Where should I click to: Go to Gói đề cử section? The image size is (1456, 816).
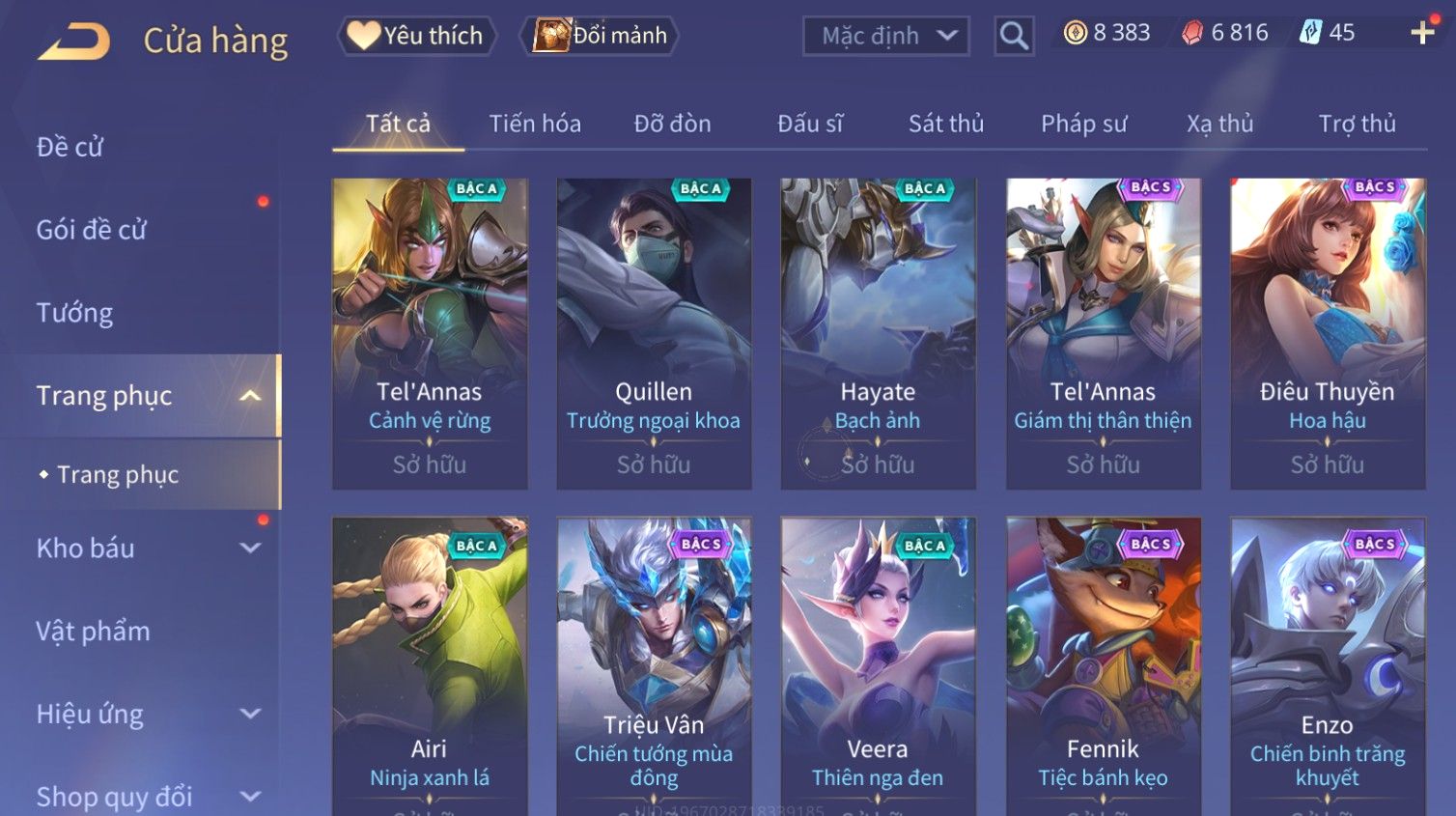point(92,230)
